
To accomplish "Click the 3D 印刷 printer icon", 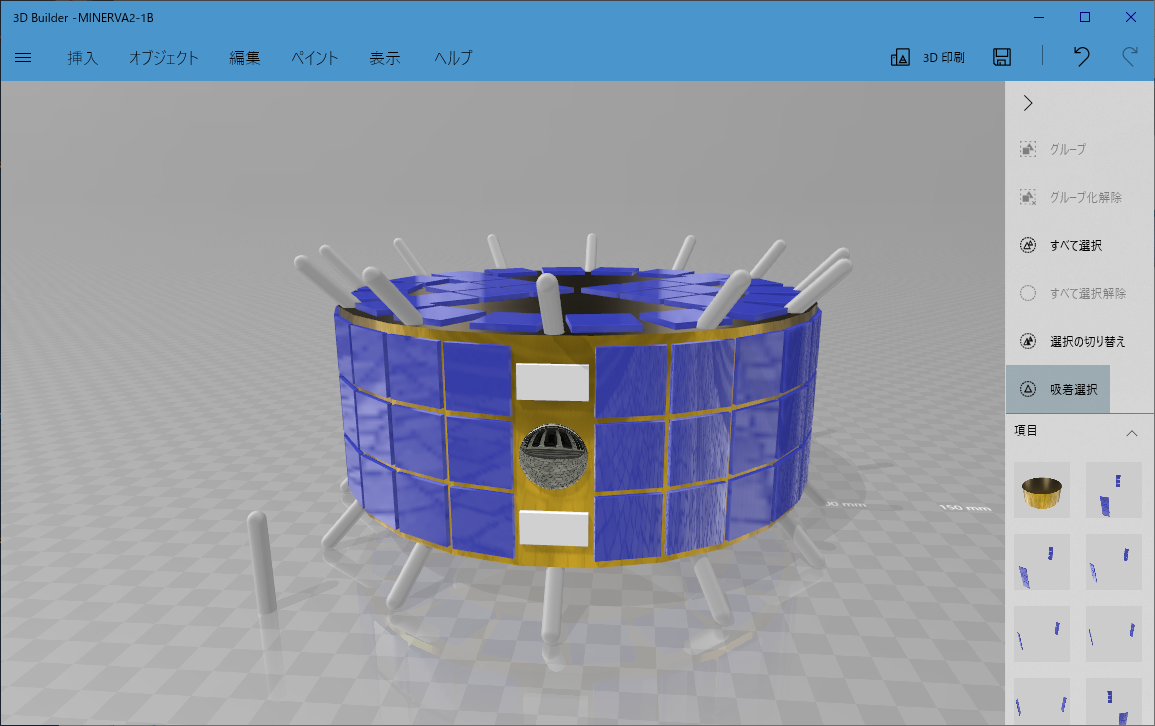I will (x=900, y=57).
